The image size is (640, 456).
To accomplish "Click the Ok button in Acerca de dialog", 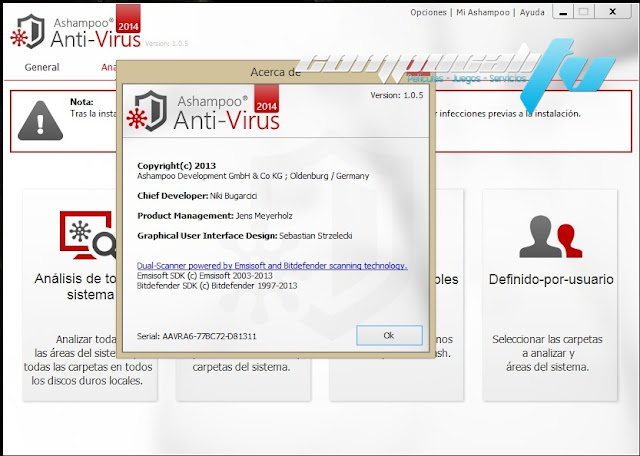I will (389, 336).
